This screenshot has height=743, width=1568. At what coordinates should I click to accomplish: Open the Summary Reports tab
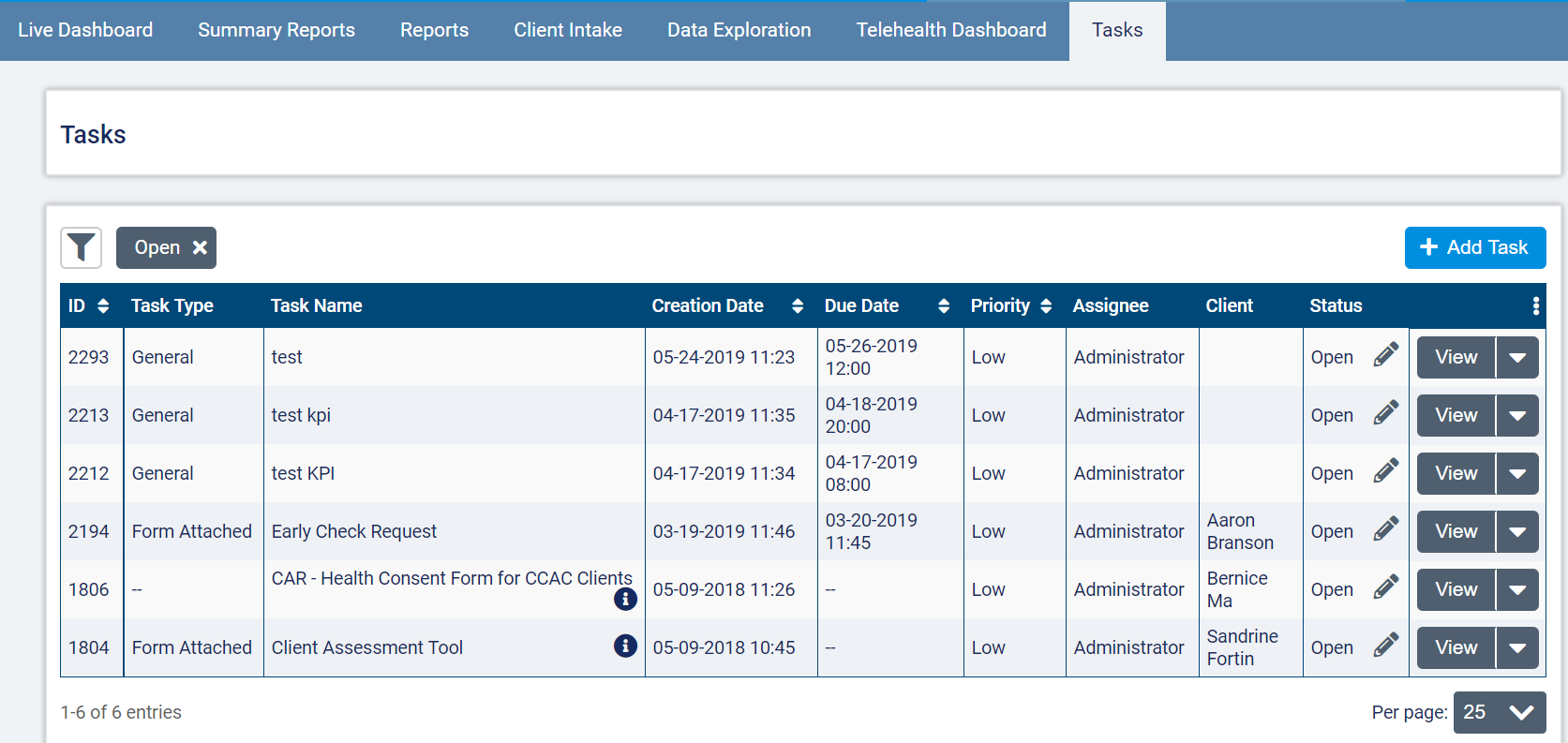click(x=276, y=30)
